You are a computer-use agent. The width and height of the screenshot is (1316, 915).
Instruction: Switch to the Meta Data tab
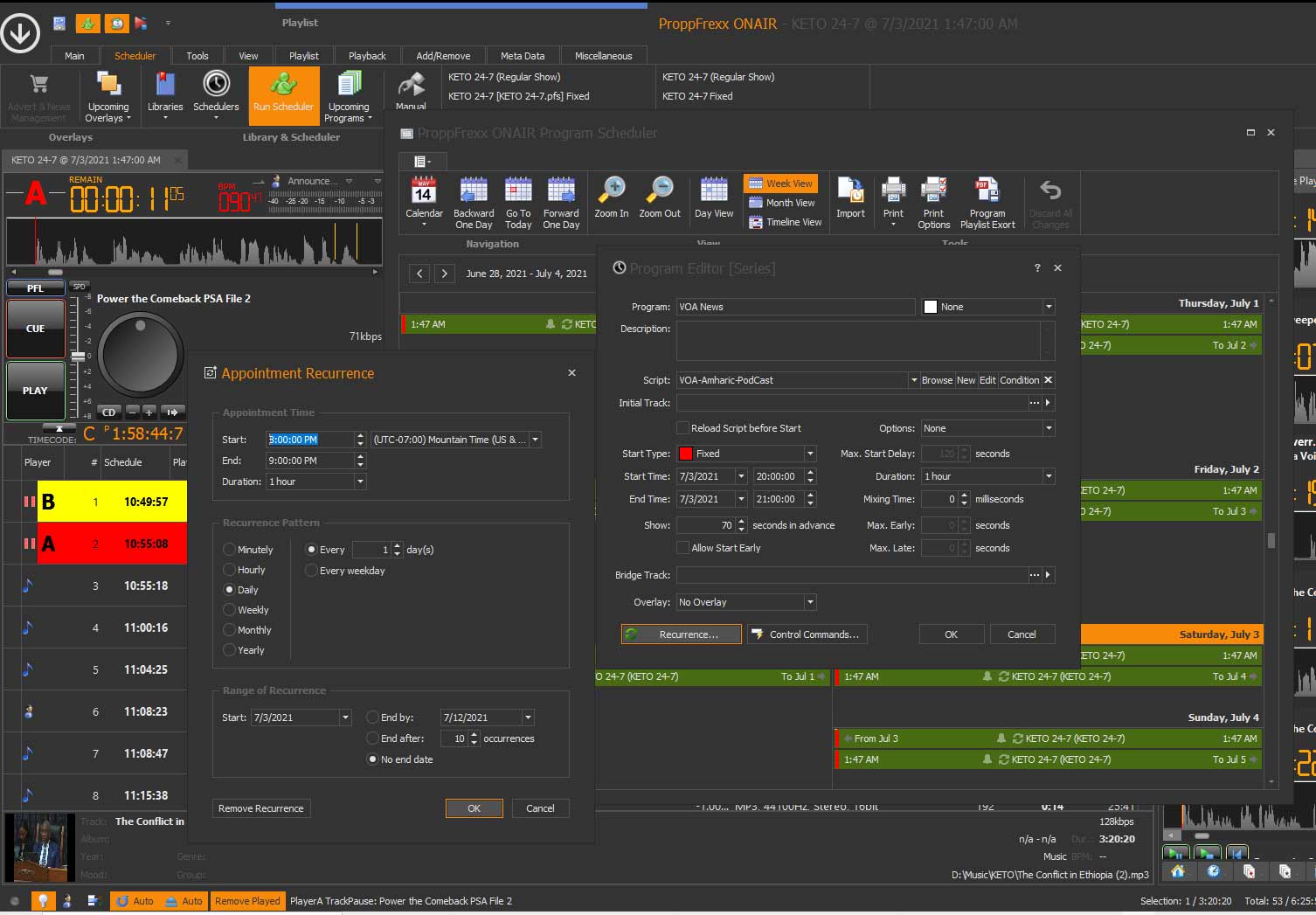[523, 56]
